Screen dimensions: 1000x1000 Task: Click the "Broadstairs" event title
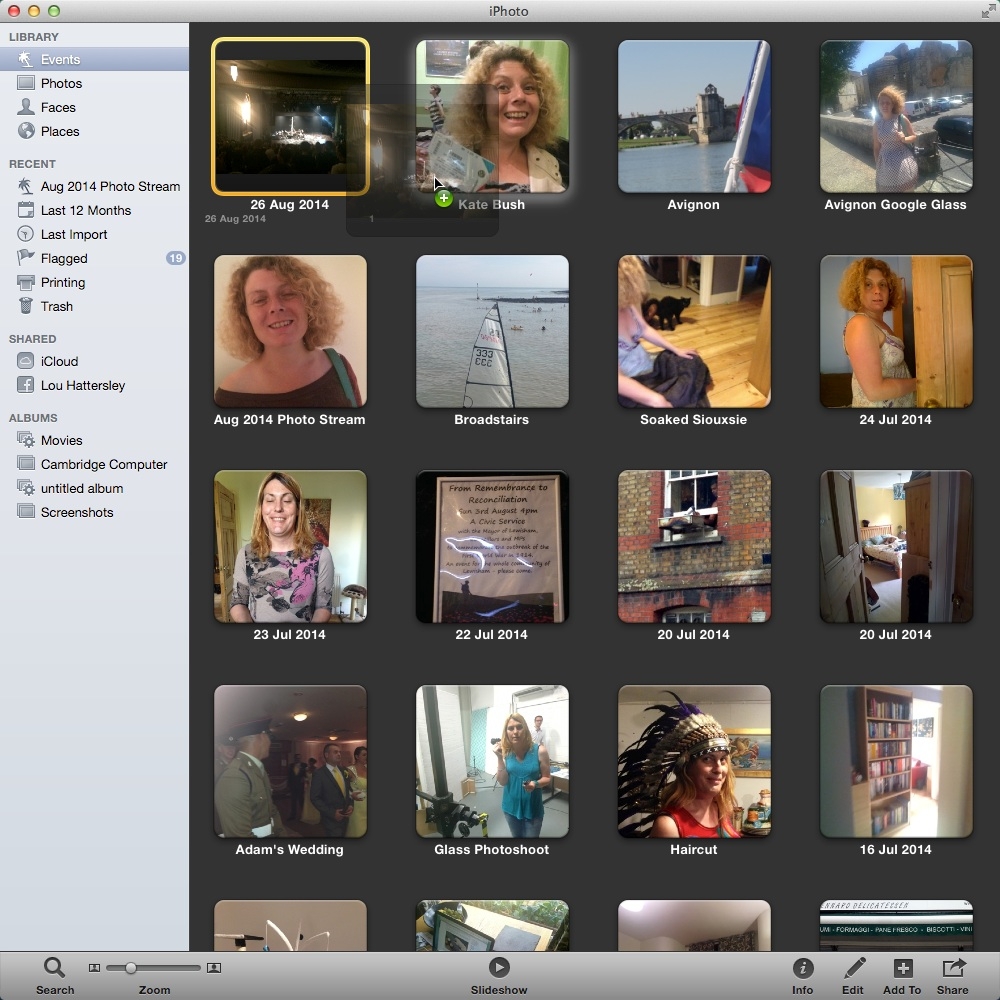491,420
